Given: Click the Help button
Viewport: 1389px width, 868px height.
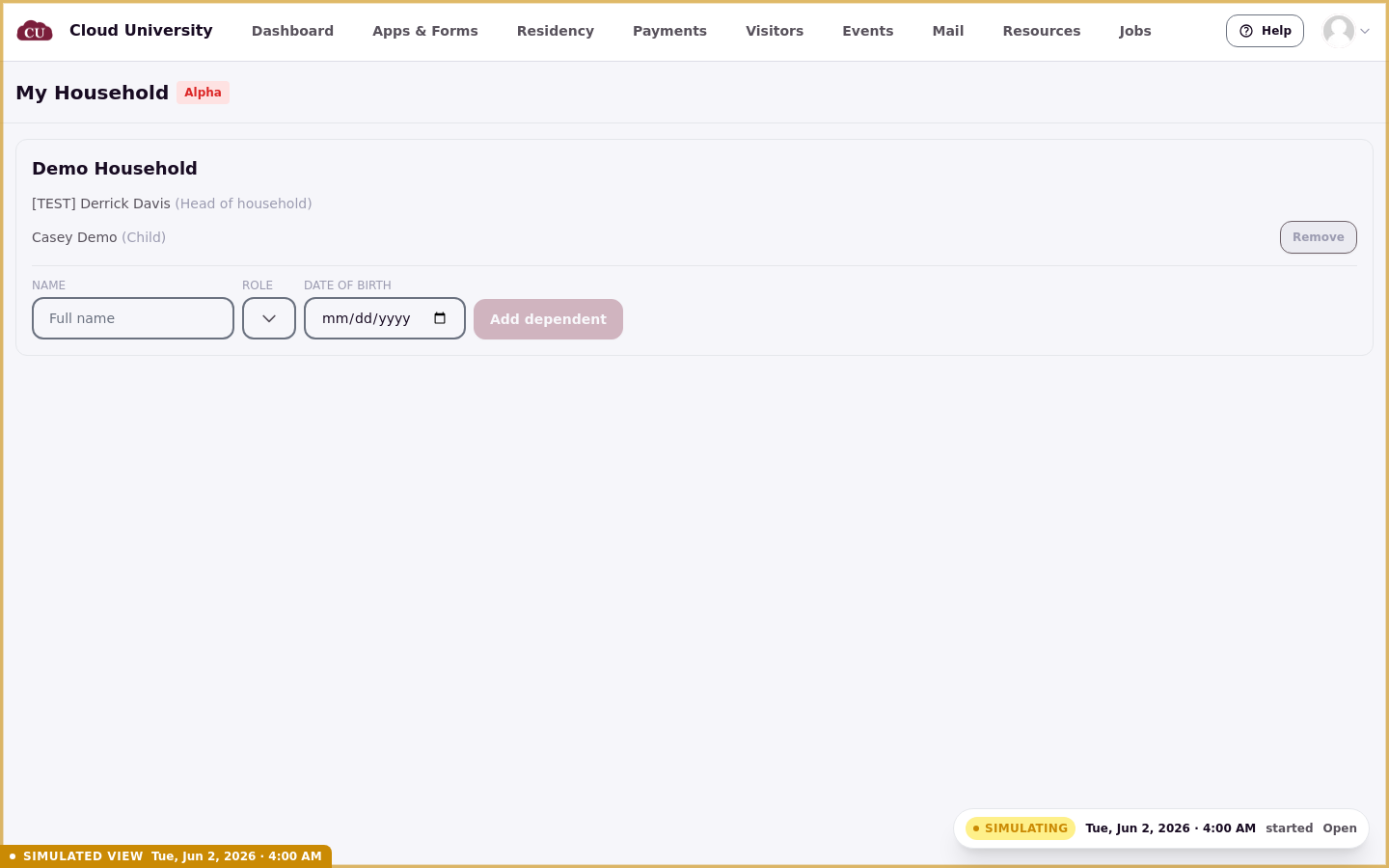Looking at the screenshot, I should 1265,31.
